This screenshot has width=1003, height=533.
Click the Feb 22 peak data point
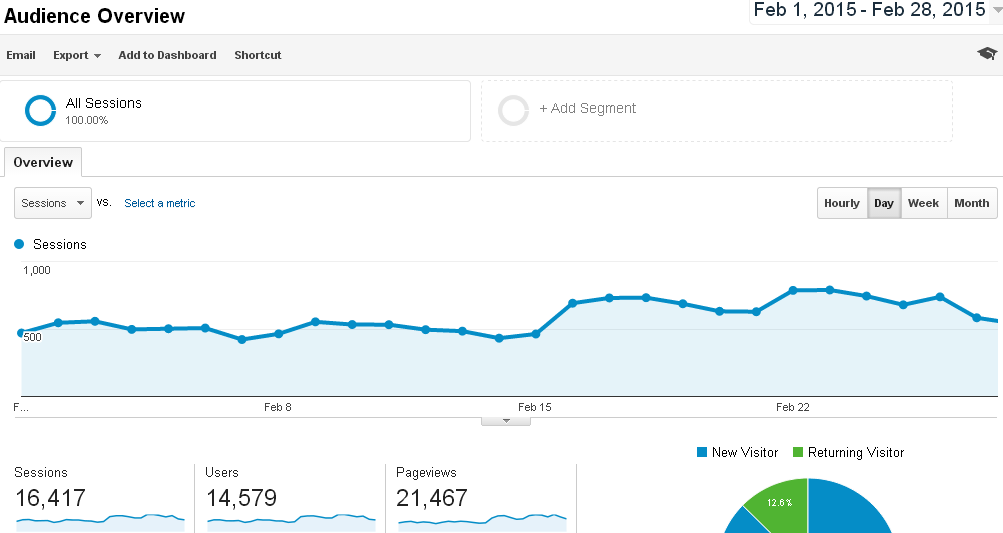pos(793,290)
